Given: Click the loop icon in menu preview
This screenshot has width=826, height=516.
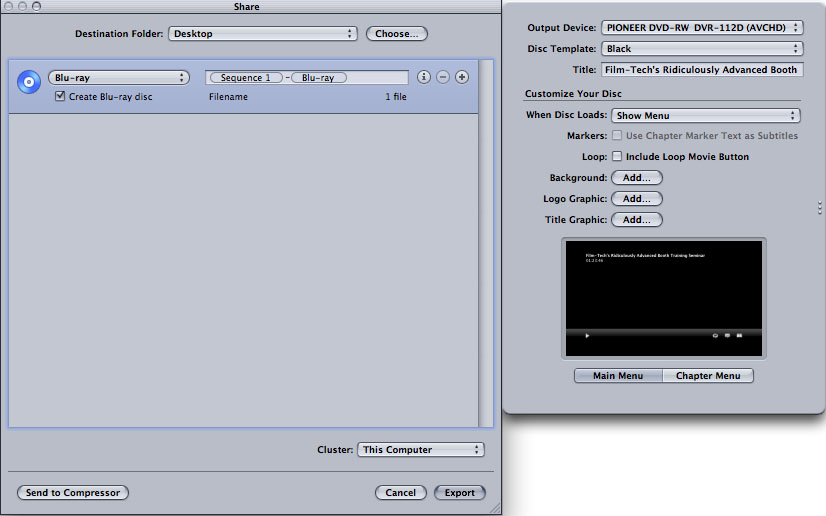Looking at the screenshot, I should click(715, 335).
